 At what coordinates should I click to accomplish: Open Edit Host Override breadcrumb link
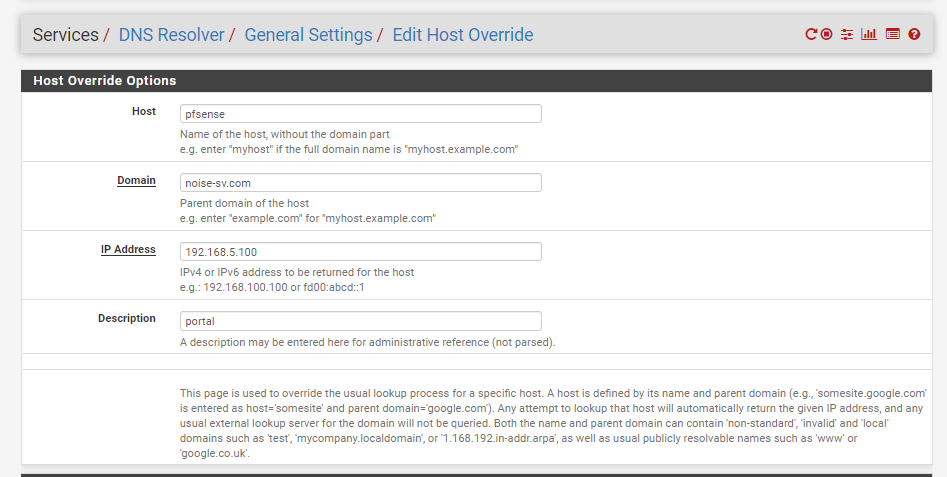point(463,35)
